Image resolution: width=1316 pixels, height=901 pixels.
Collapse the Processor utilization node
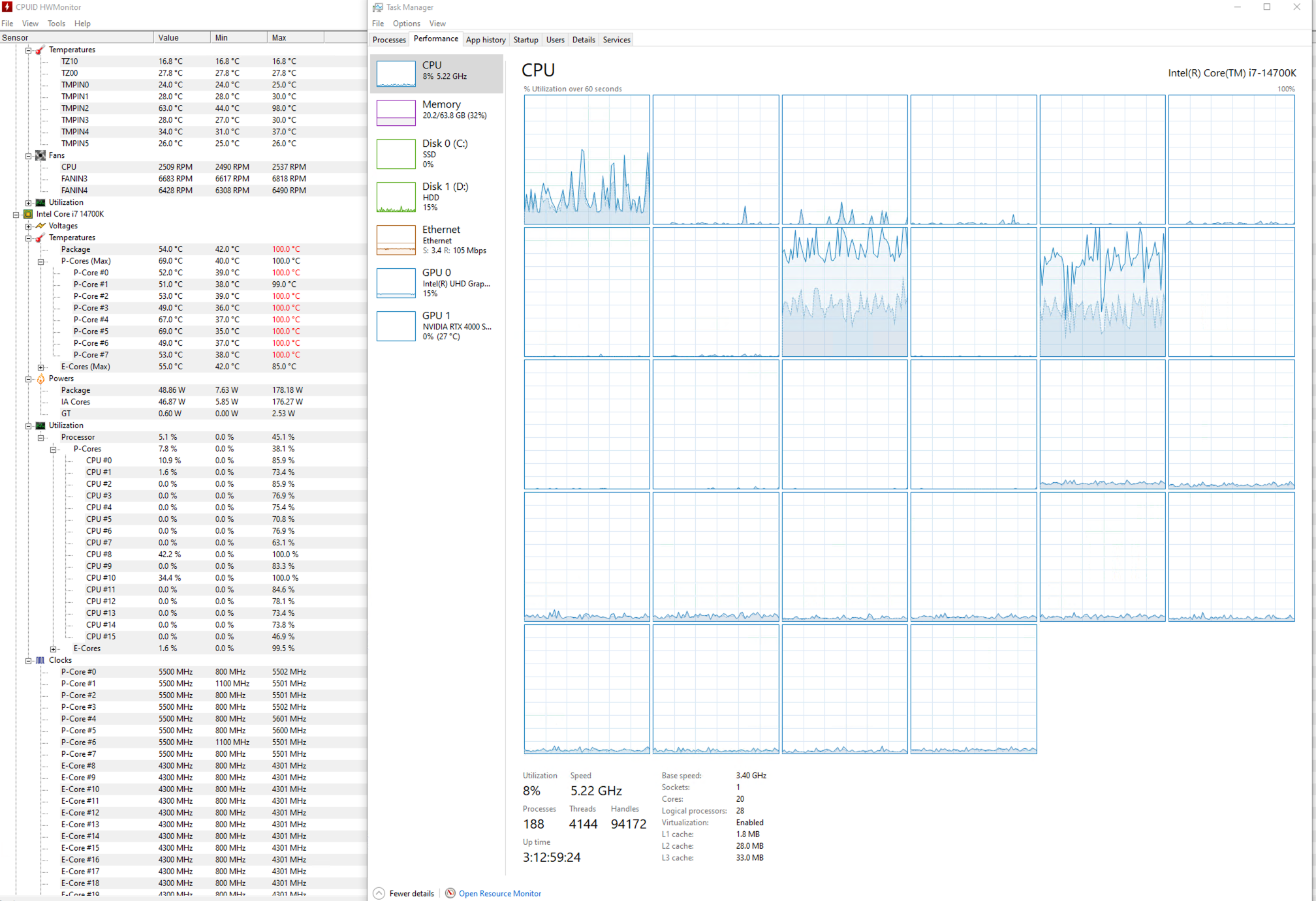40,438
